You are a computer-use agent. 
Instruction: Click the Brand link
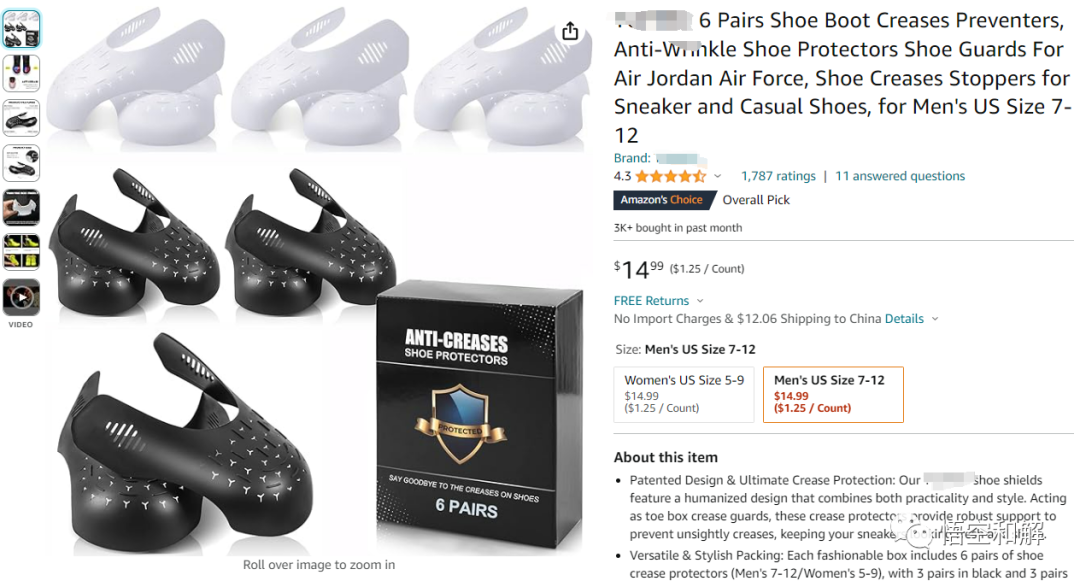658,158
